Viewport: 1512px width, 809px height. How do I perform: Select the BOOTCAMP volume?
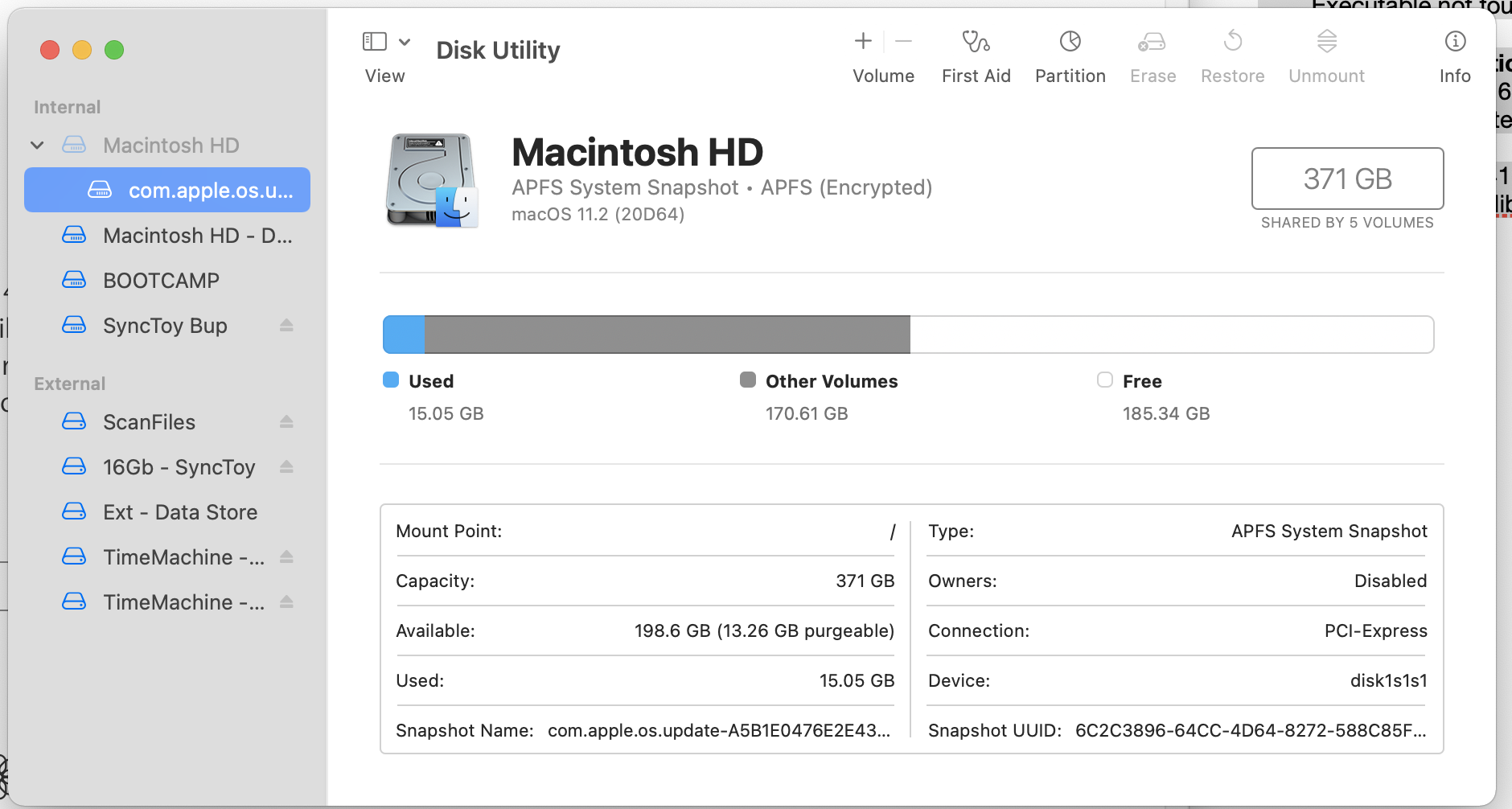point(167,281)
